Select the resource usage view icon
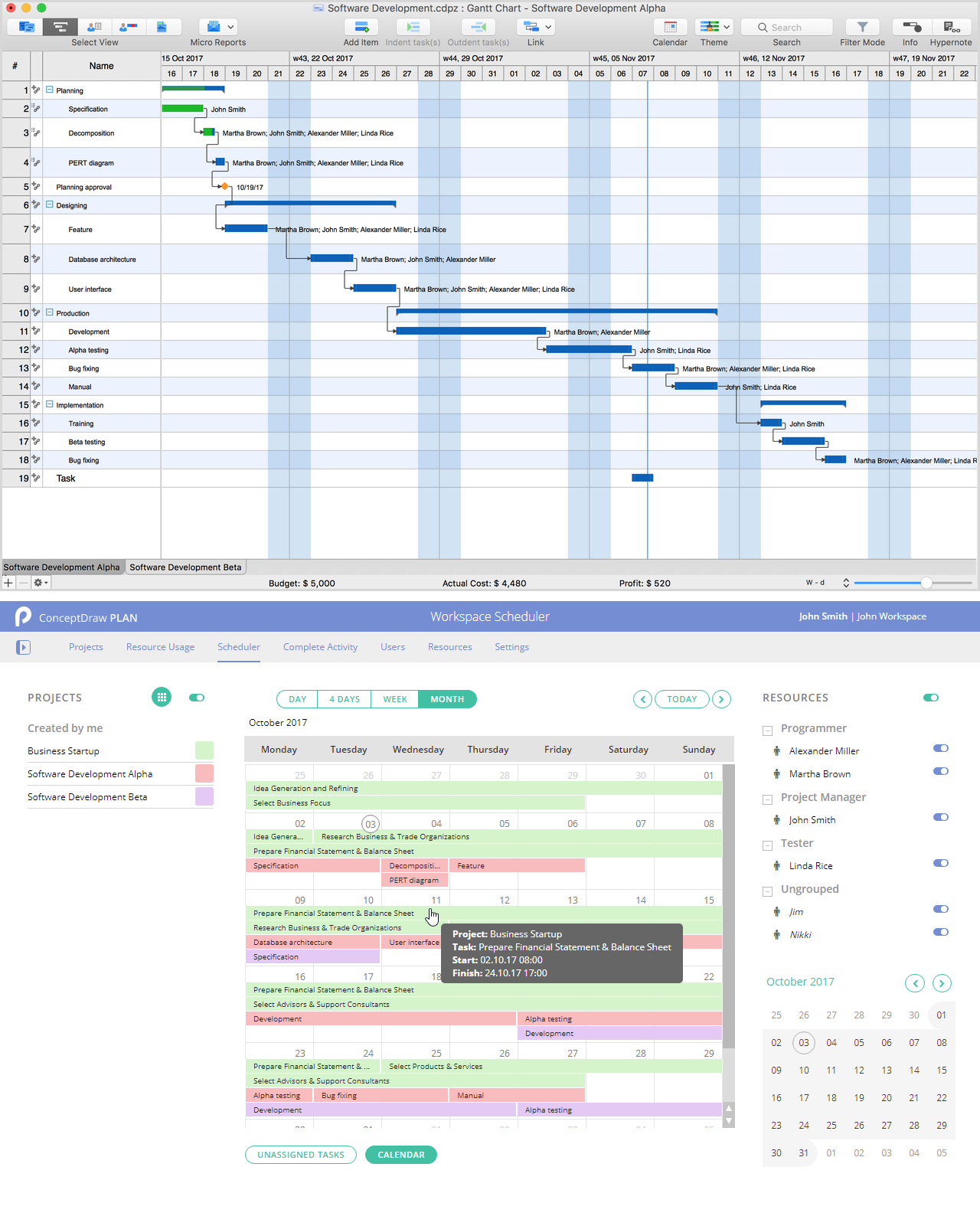Image resolution: width=980 pixels, height=1216 pixels. coord(129,27)
